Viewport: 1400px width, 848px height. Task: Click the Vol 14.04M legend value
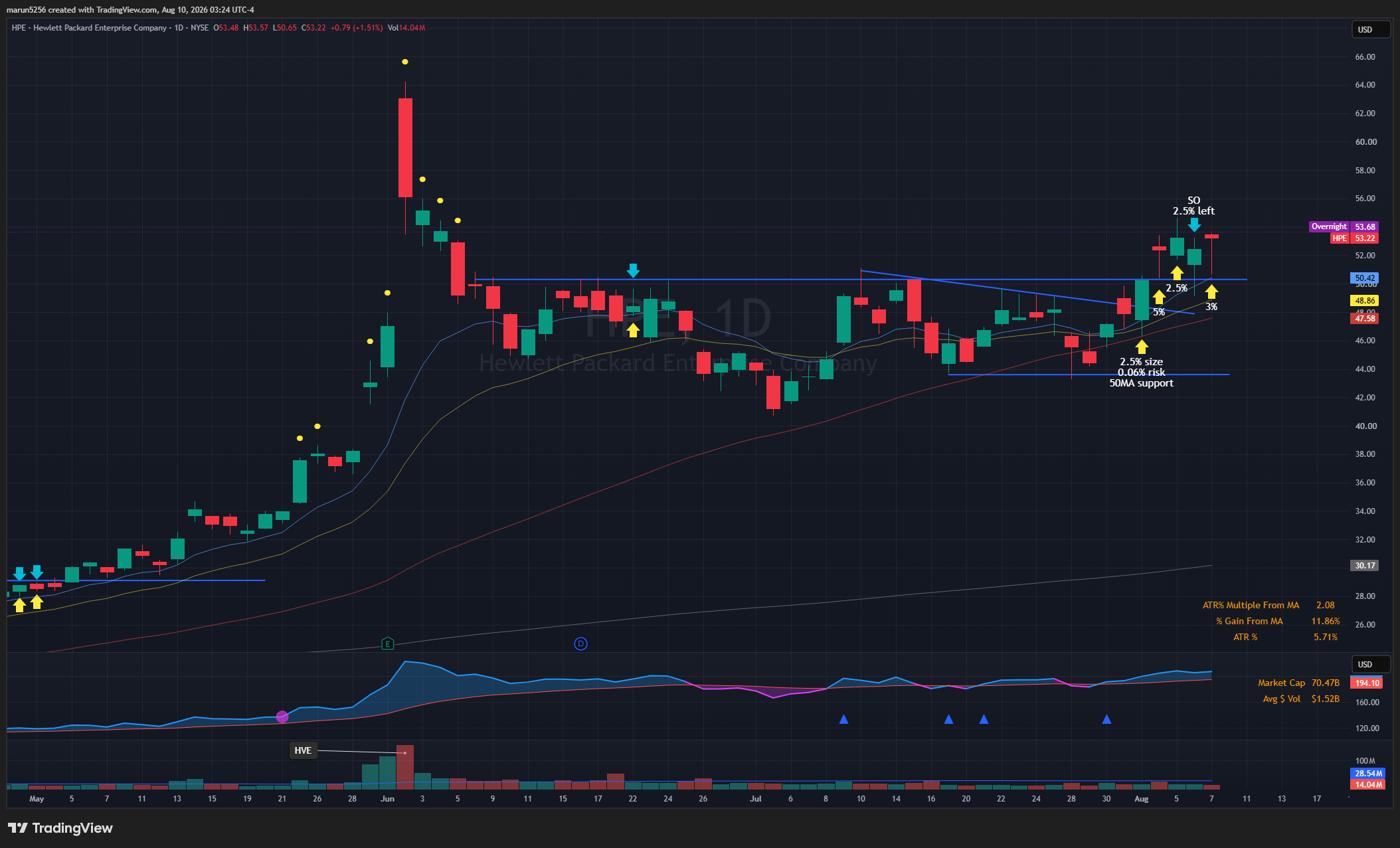pos(406,28)
